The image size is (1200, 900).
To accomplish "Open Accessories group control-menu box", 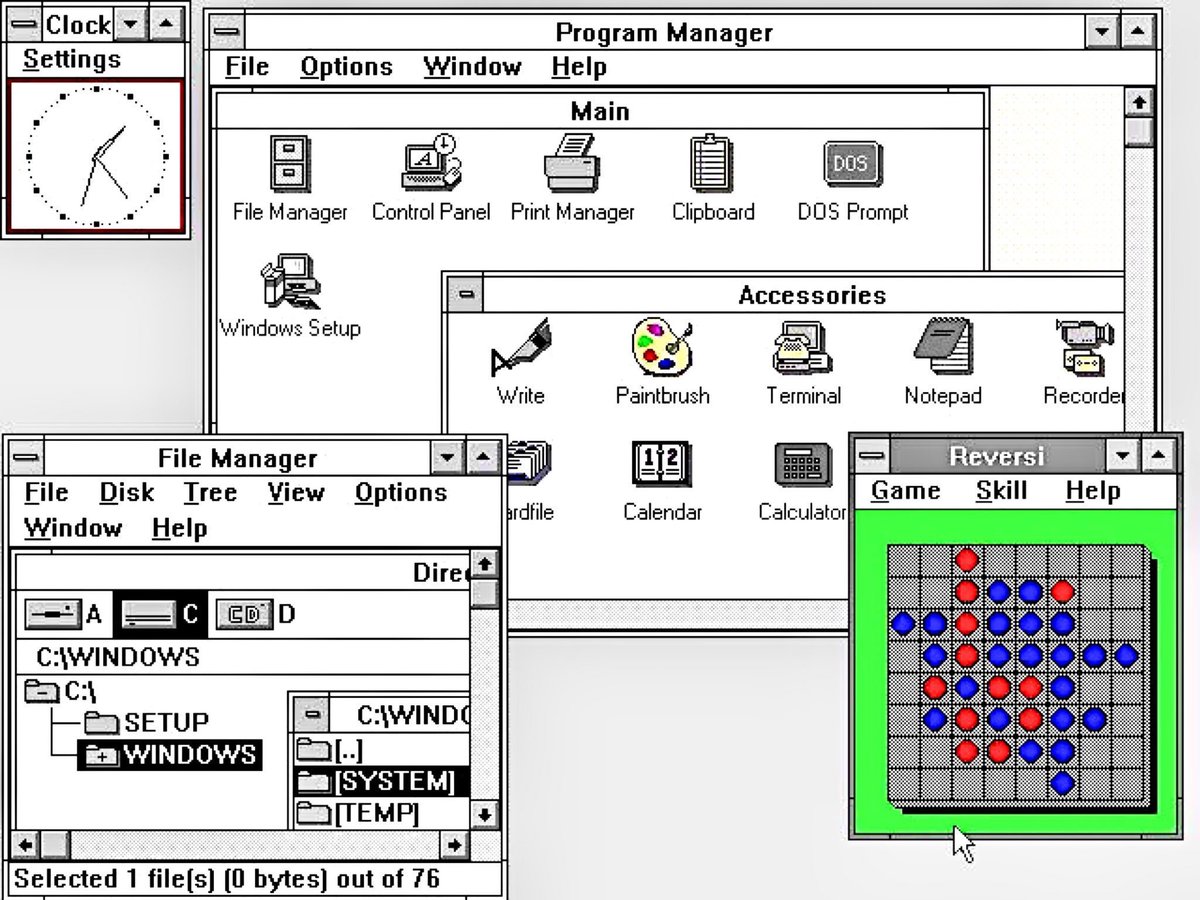I will (x=465, y=294).
